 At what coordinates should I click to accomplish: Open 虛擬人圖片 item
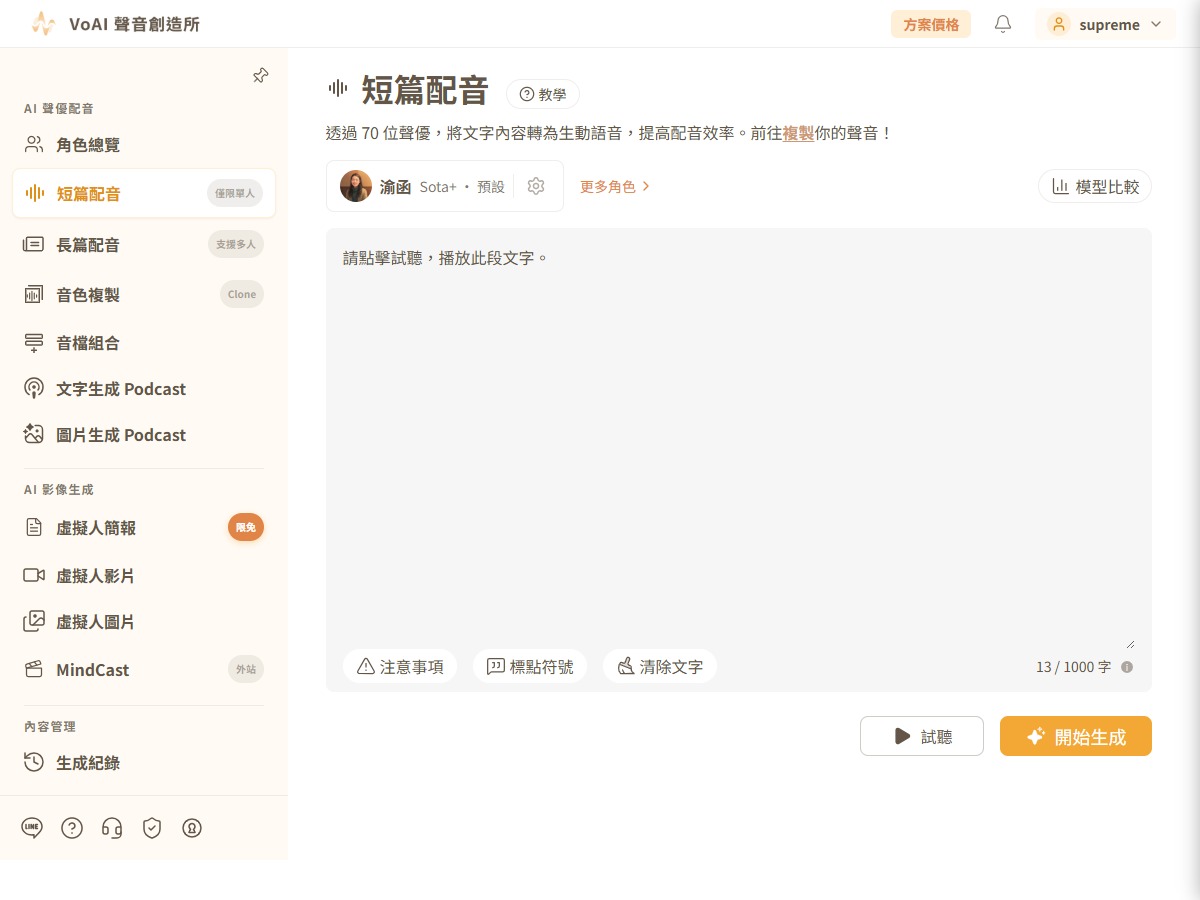[144, 622]
